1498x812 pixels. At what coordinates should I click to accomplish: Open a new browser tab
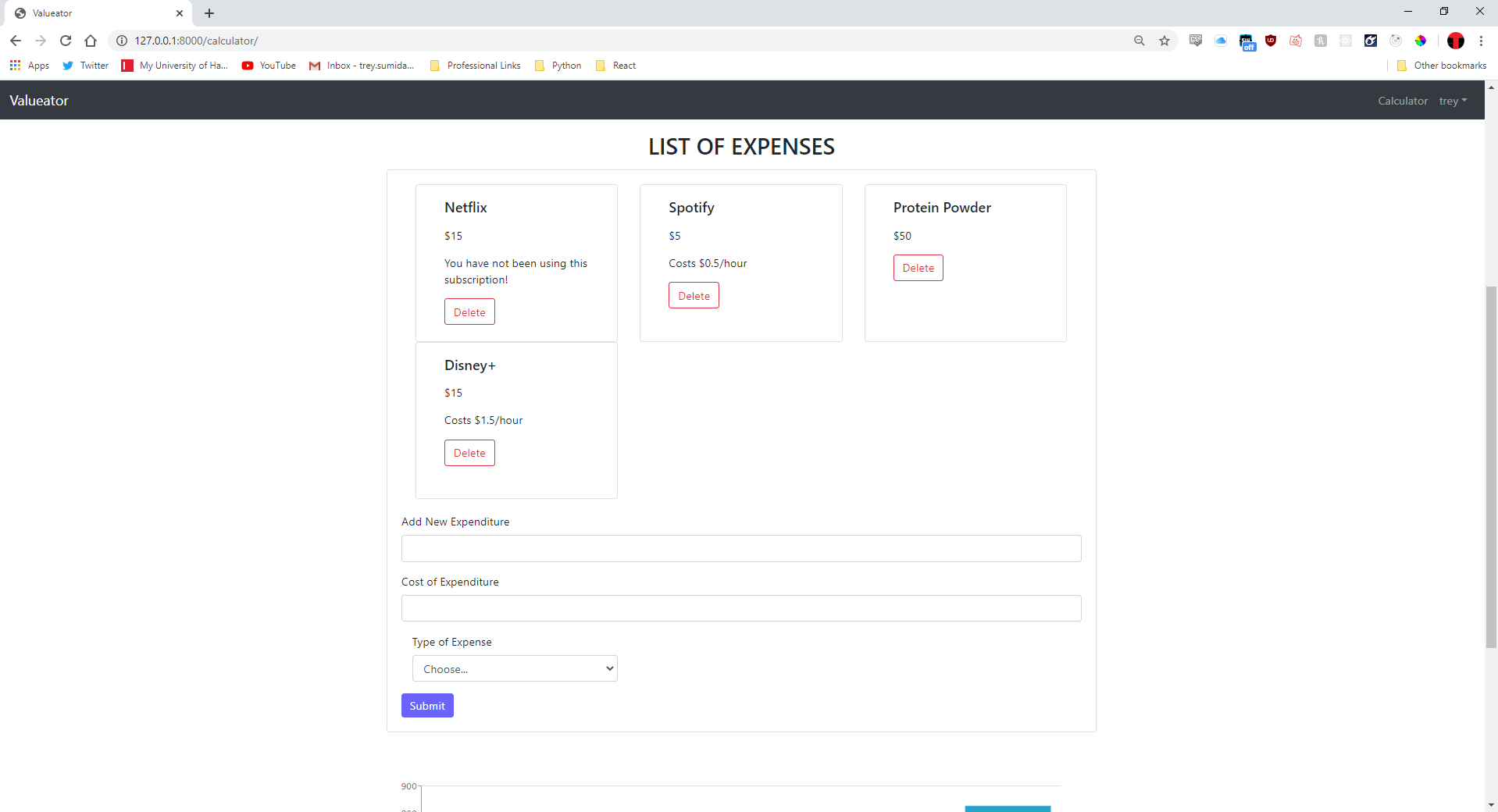(x=209, y=13)
